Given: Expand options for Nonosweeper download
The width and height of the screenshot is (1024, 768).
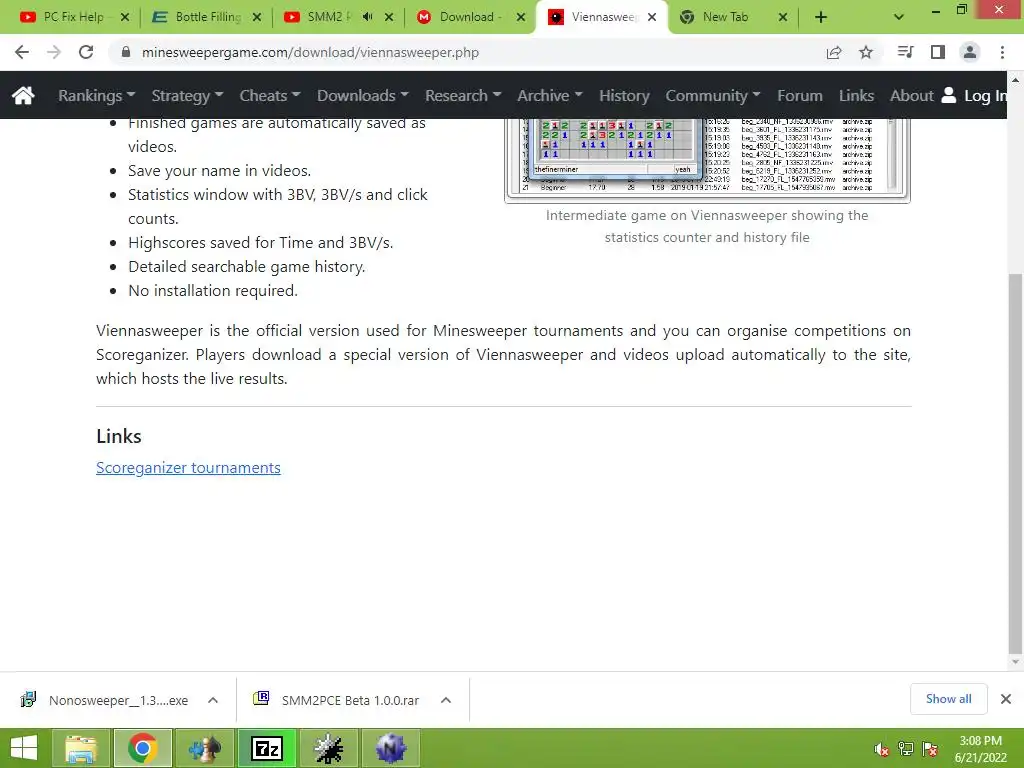Looking at the screenshot, I should (x=213, y=700).
